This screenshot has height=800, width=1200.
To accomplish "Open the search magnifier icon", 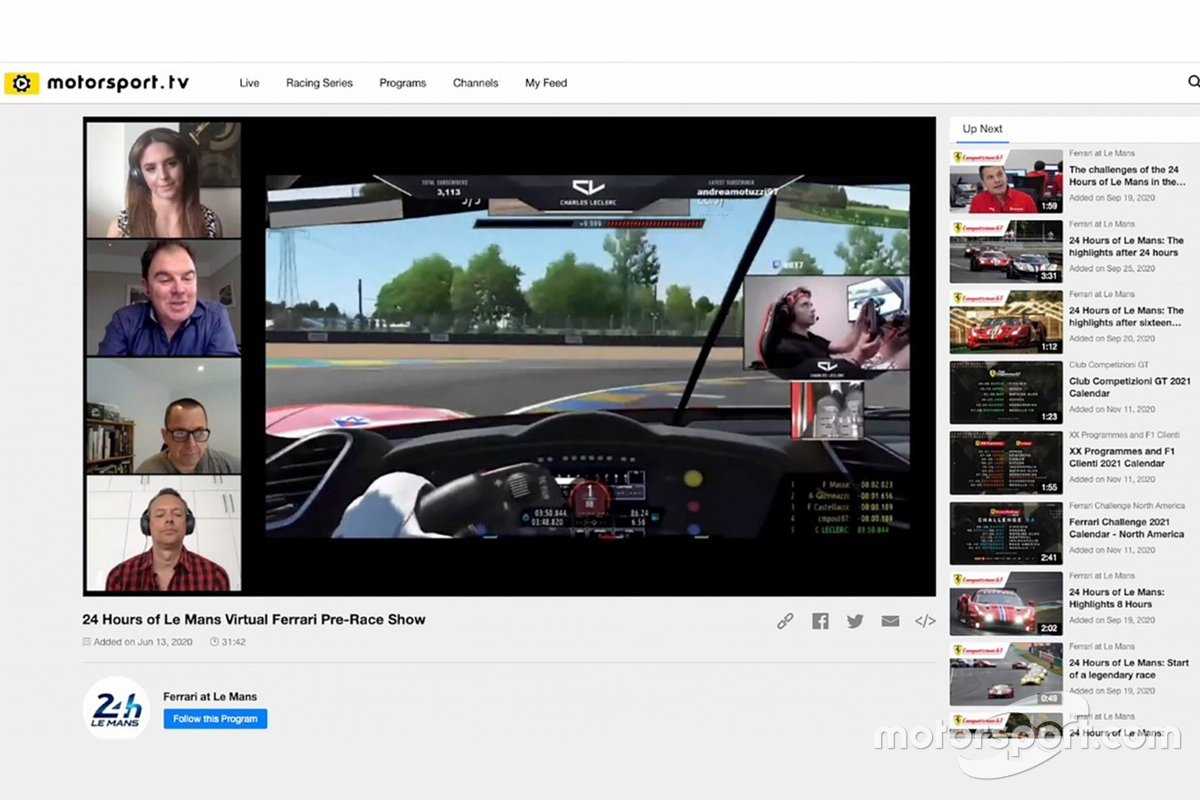I will [x=1193, y=82].
